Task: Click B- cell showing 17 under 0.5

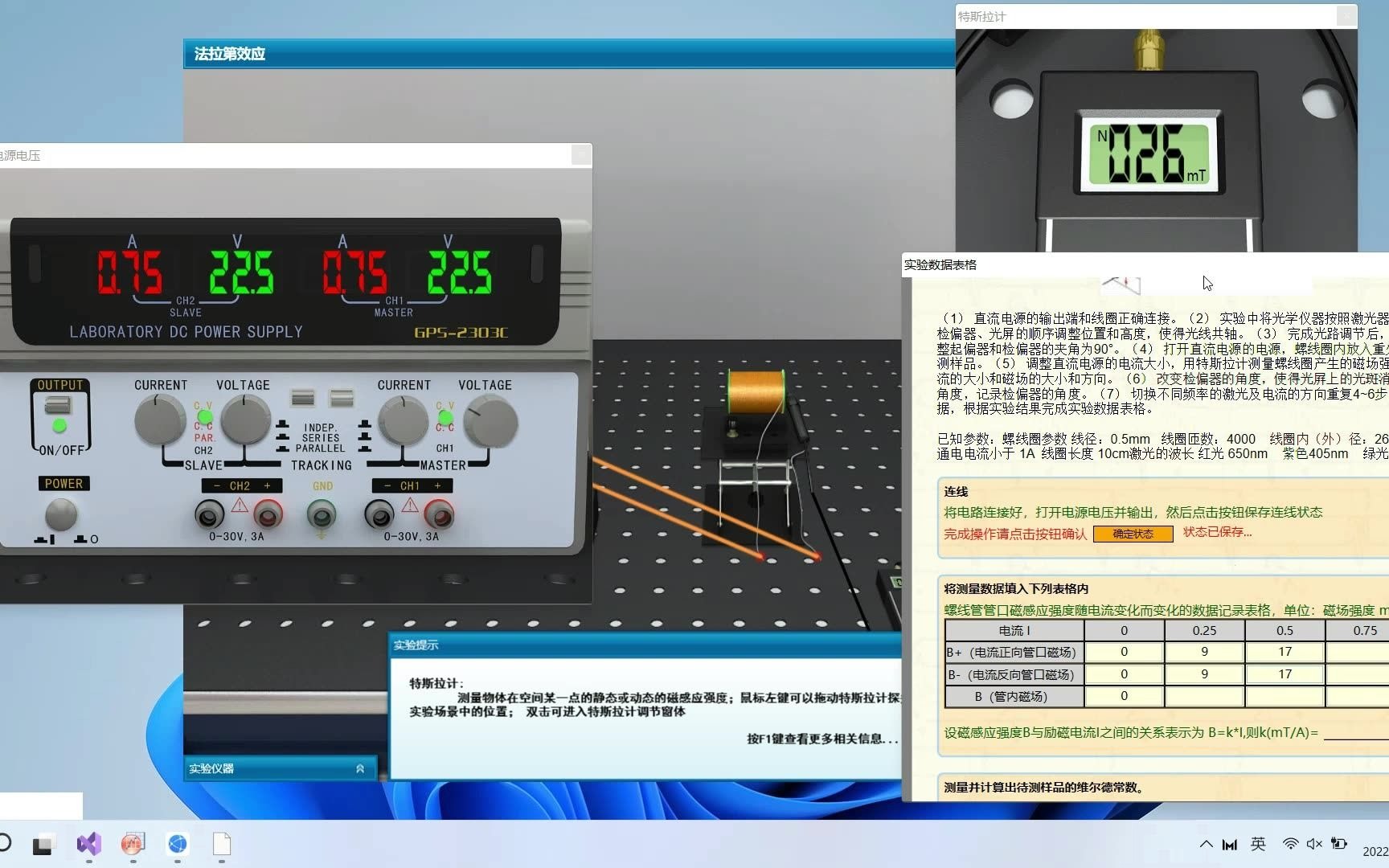Action: click(x=1285, y=674)
